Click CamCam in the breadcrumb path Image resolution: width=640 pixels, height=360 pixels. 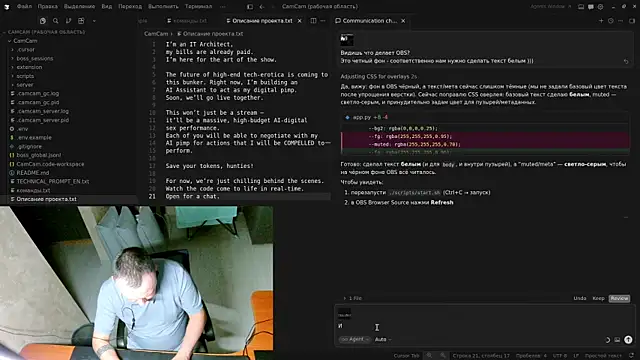156,34
